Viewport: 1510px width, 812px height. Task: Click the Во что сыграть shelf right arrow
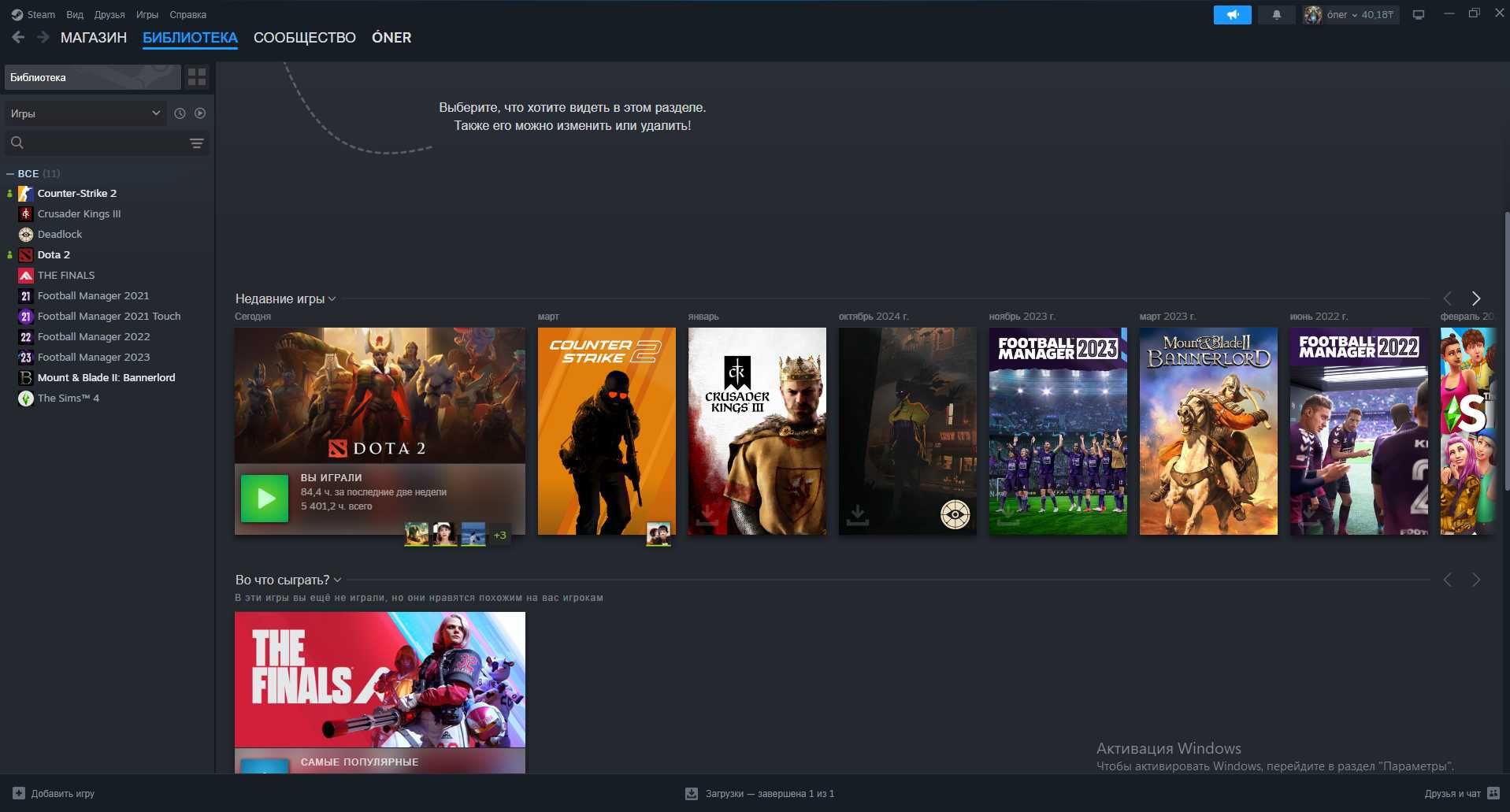coord(1476,580)
